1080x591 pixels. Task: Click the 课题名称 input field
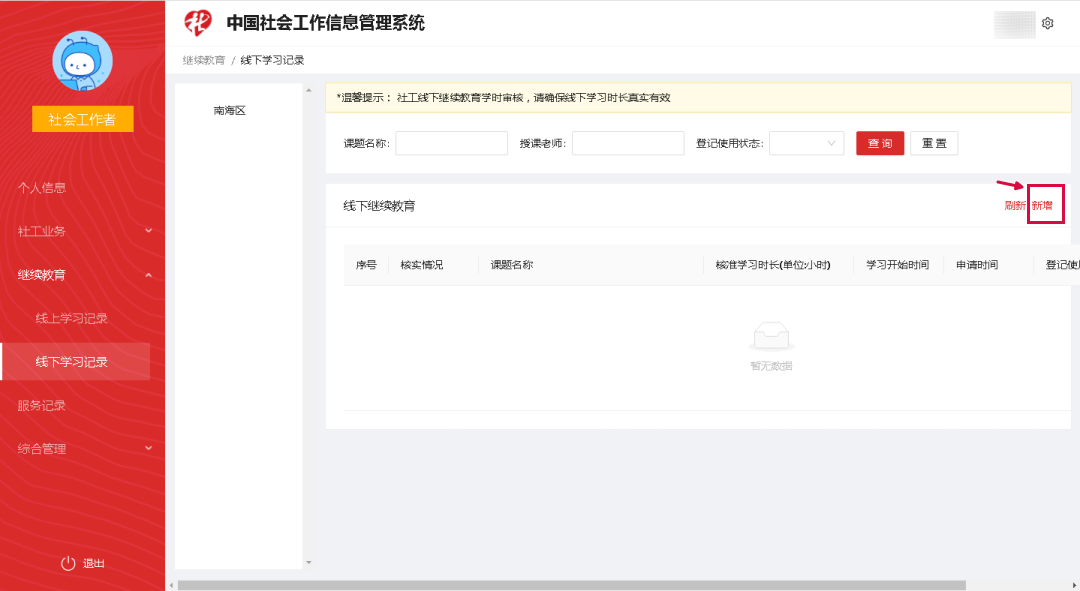tap(451, 144)
